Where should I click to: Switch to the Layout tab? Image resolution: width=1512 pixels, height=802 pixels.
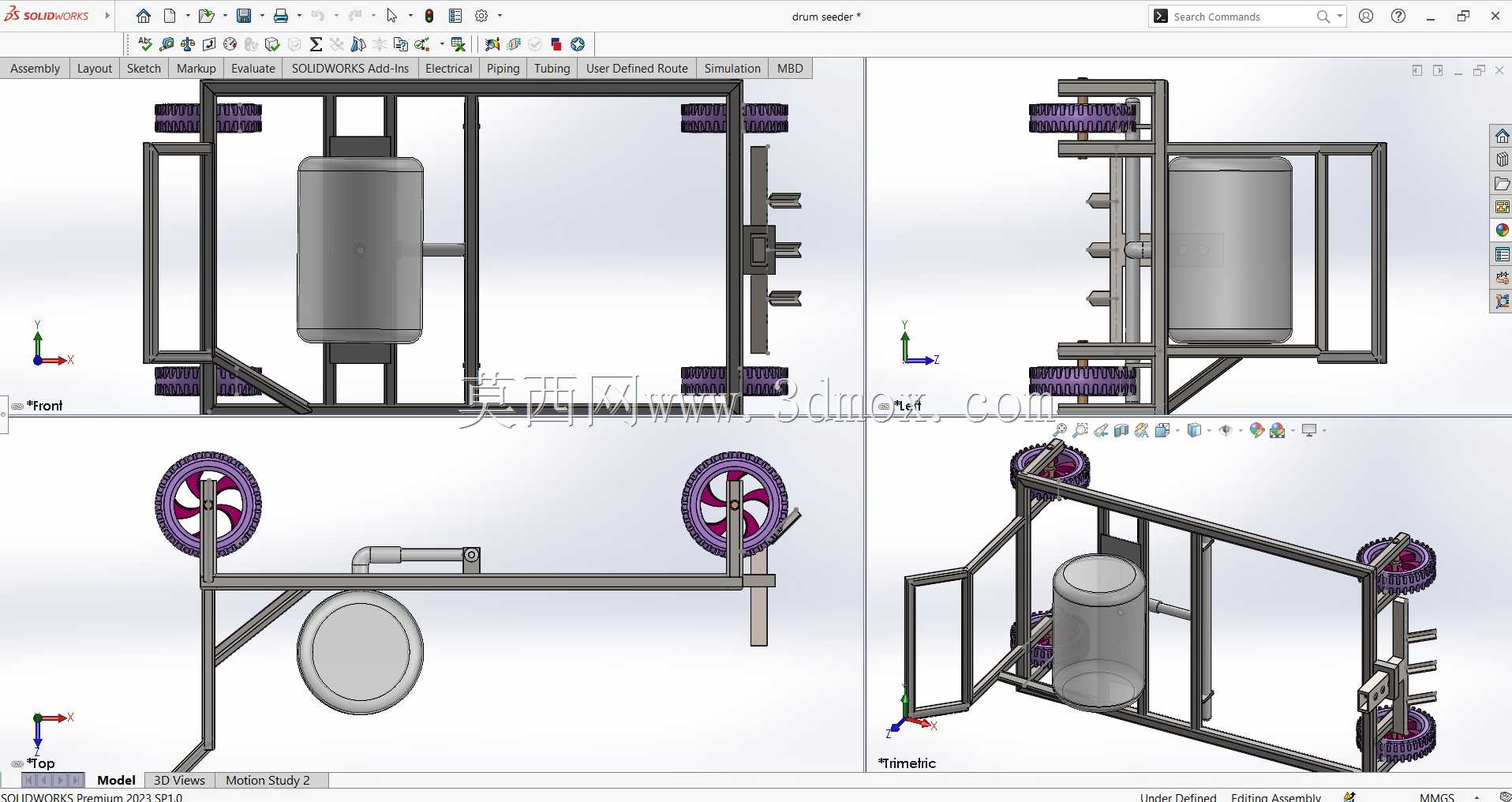(x=95, y=69)
